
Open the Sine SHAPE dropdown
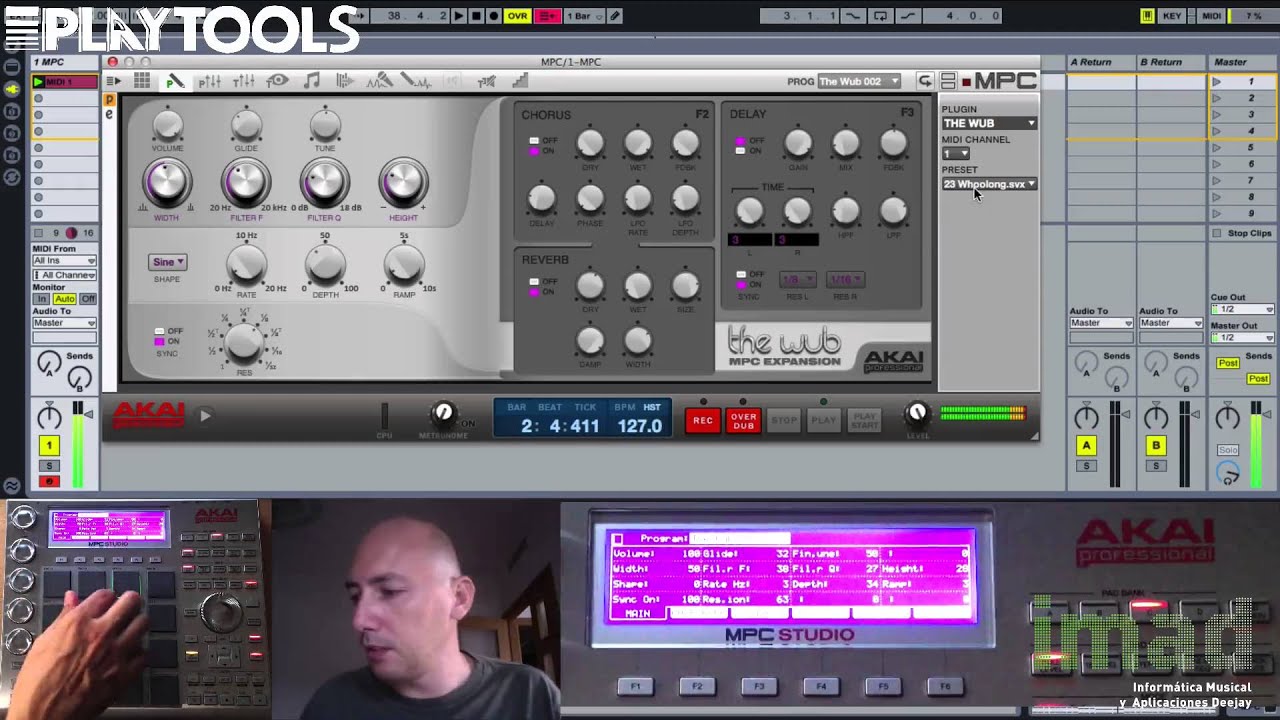167,262
